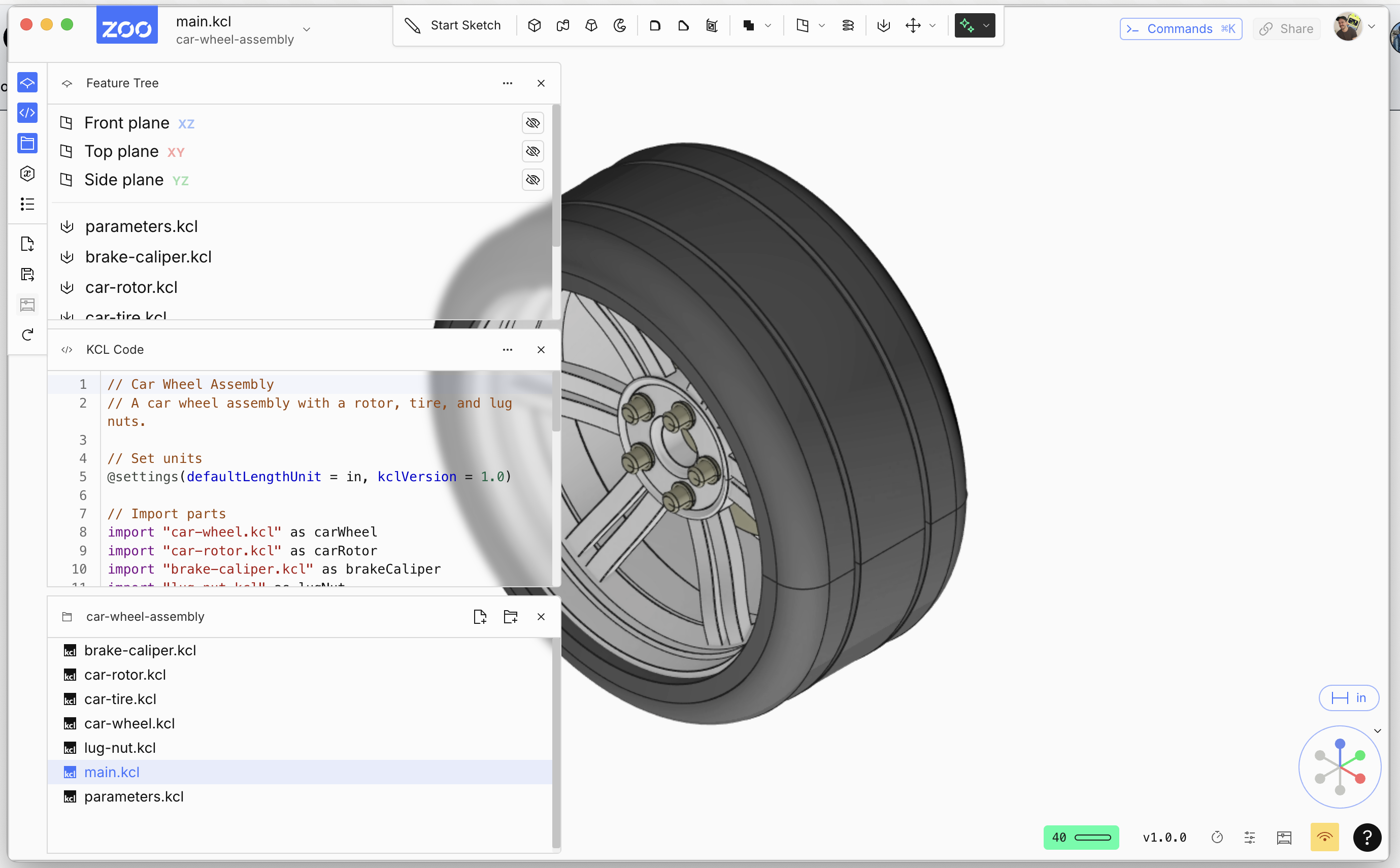The height and width of the screenshot is (868, 1400).
Task: Select the Revolve tool
Action: coord(620,25)
